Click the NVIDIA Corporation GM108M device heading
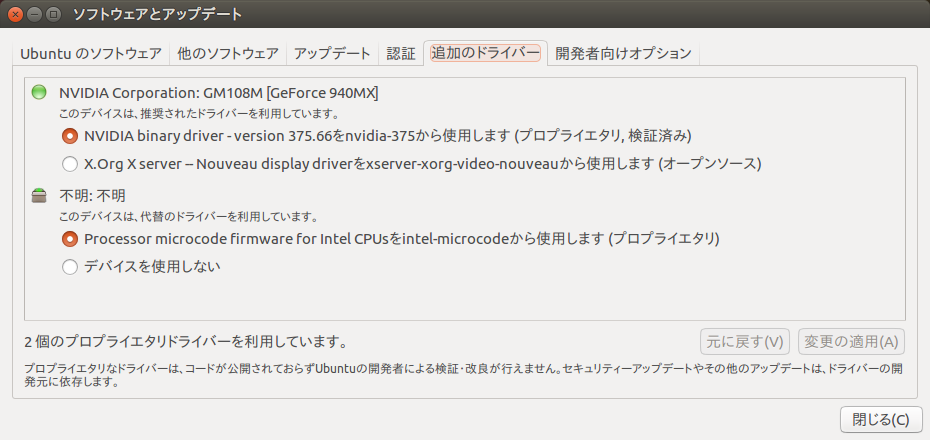Screen dimensions: 930x440 pos(218,93)
